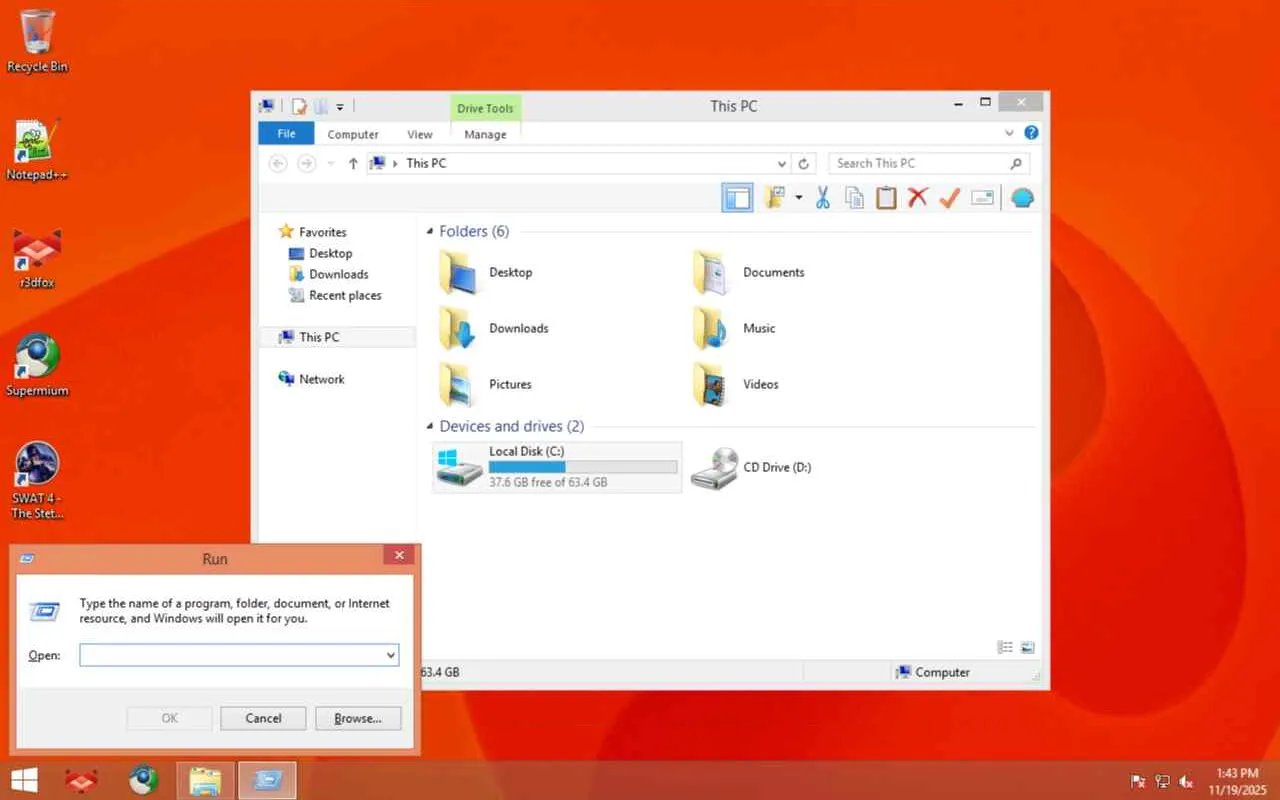Go back using the Back arrow

(x=279, y=163)
